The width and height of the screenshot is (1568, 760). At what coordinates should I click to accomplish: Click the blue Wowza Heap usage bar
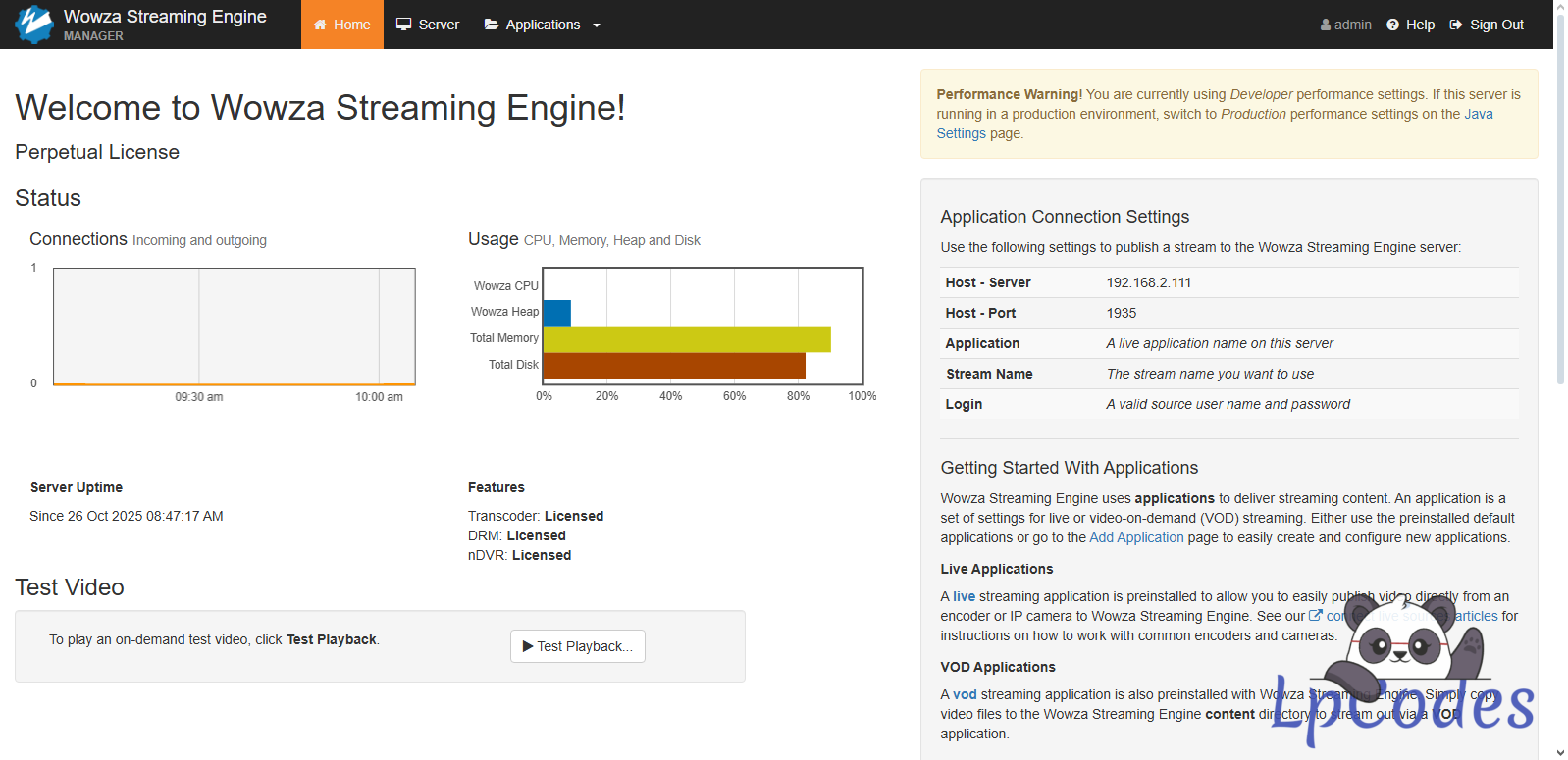pyautogui.click(x=556, y=313)
